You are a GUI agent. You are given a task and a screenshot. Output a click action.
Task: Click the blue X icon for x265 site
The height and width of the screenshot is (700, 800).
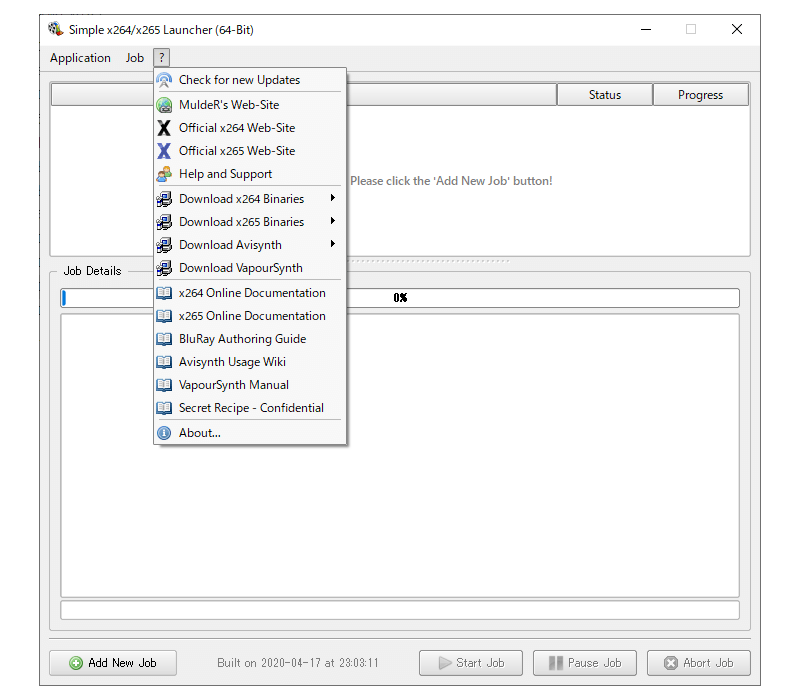coord(164,151)
